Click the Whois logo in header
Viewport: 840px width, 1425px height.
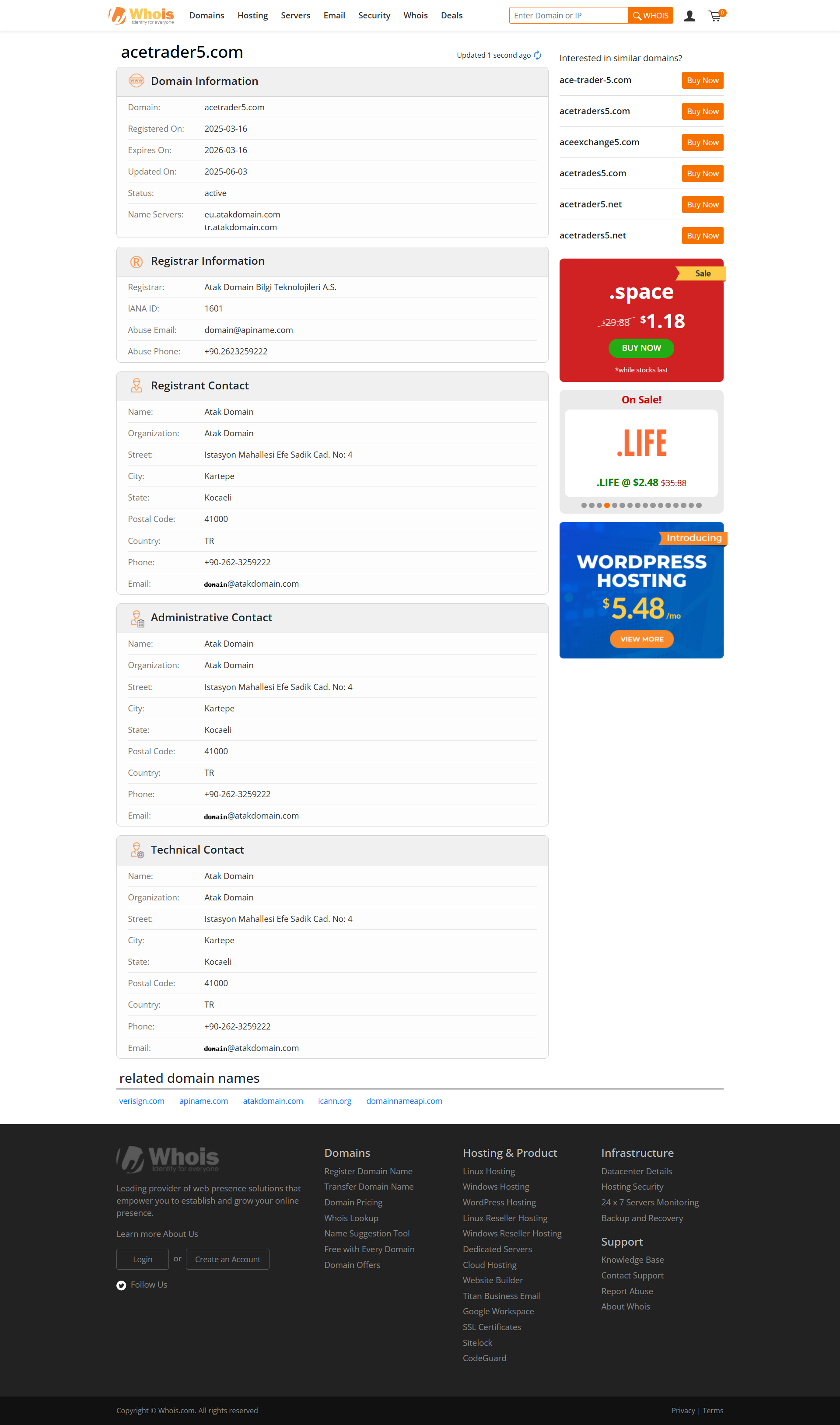pos(141,15)
